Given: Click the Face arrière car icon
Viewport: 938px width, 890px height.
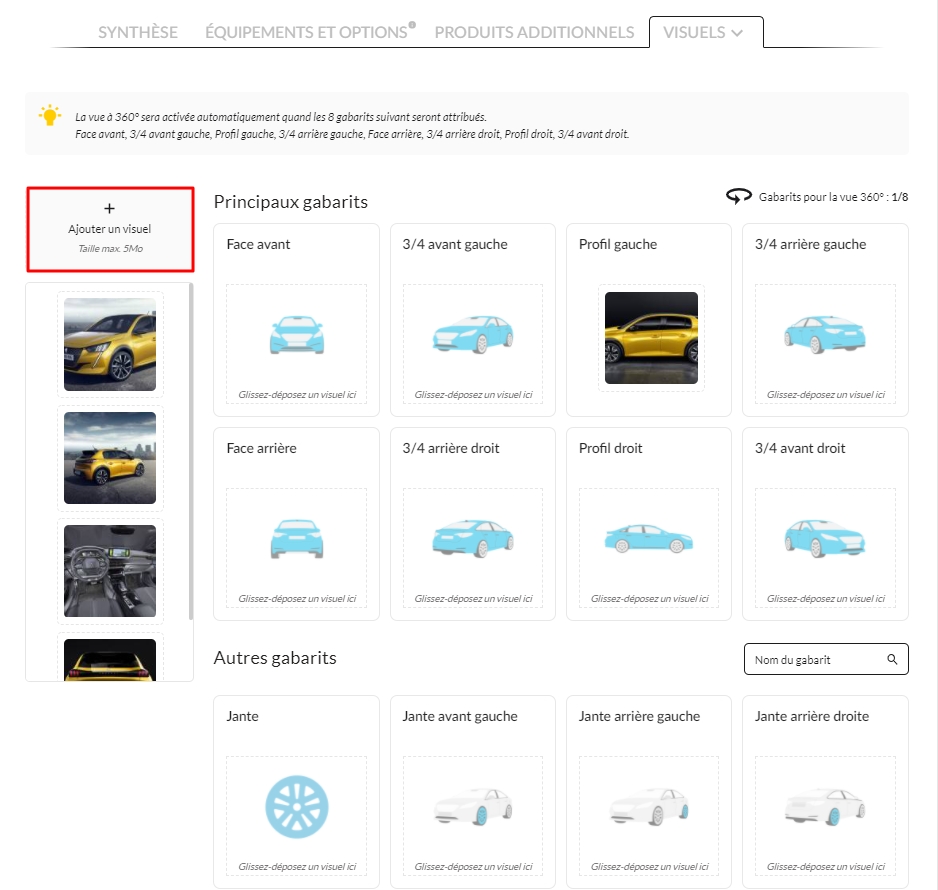Looking at the screenshot, I should [x=297, y=539].
